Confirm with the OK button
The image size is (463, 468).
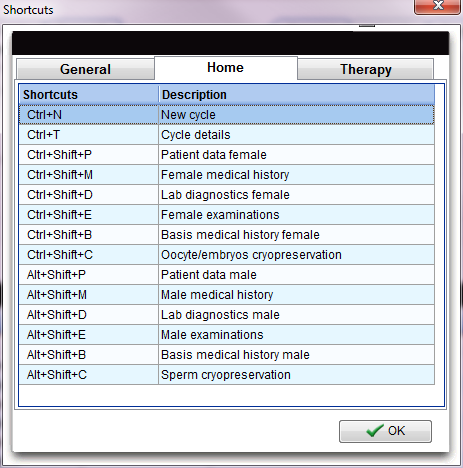tap(385, 431)
